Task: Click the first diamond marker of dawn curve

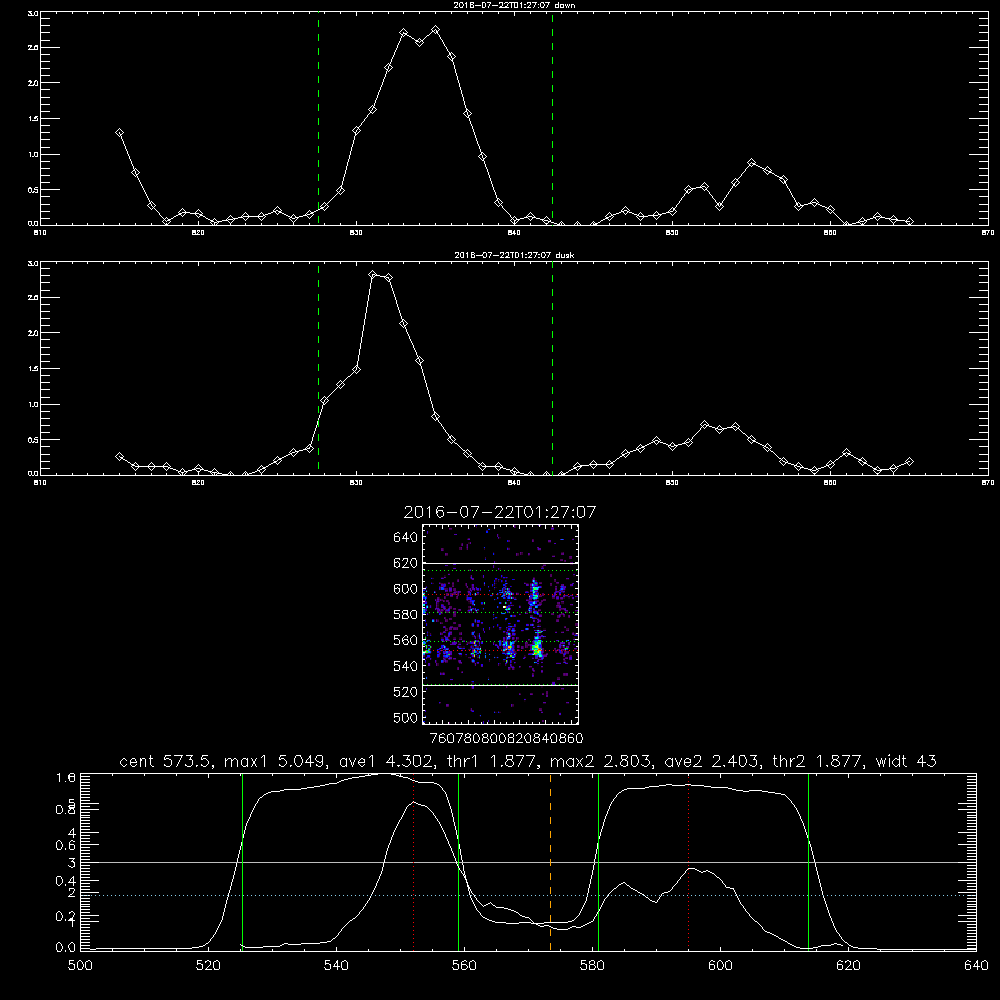Action: (x=119, y=133)
